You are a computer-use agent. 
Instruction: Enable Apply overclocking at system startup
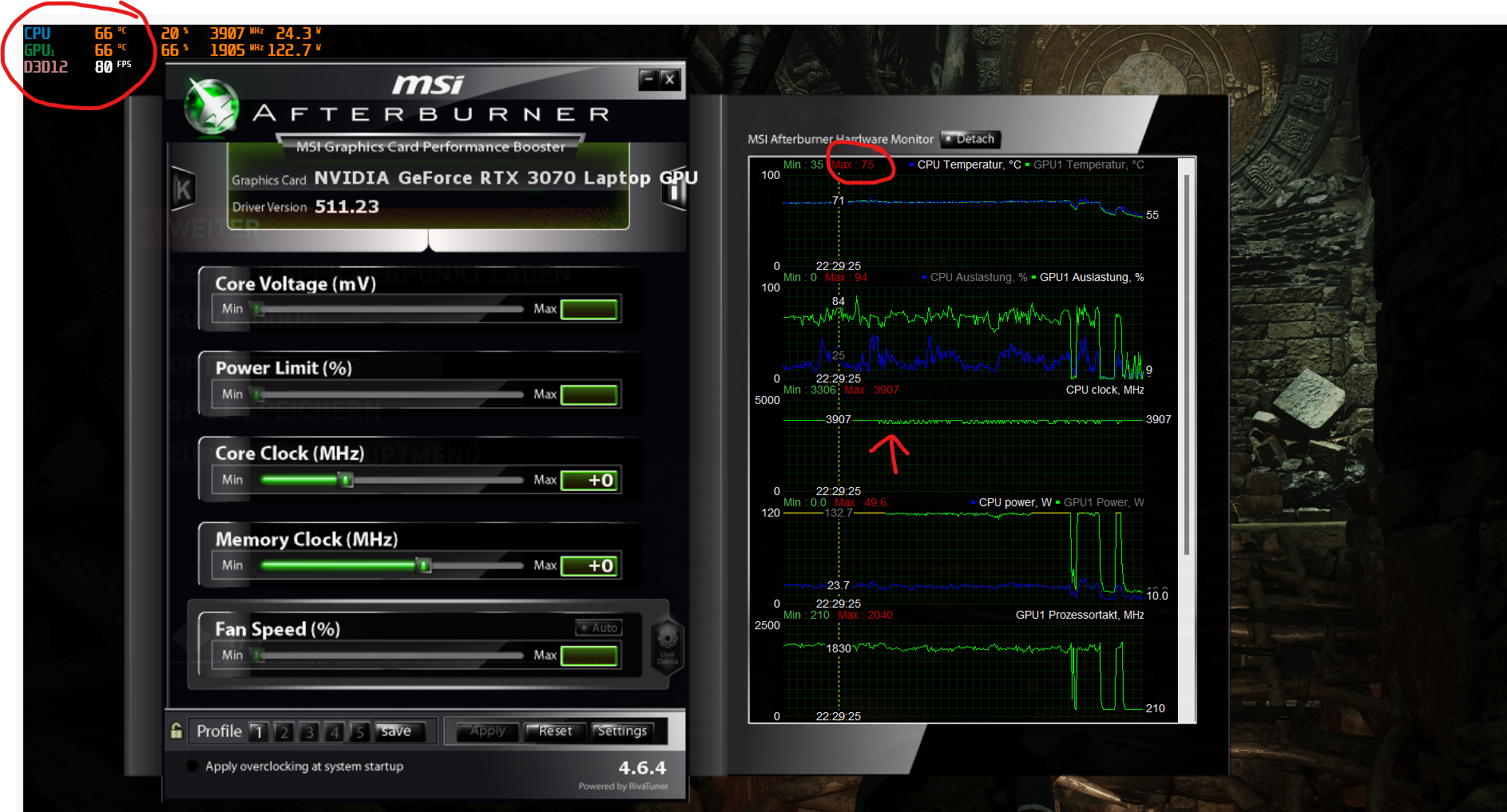[x=192, y=766]
